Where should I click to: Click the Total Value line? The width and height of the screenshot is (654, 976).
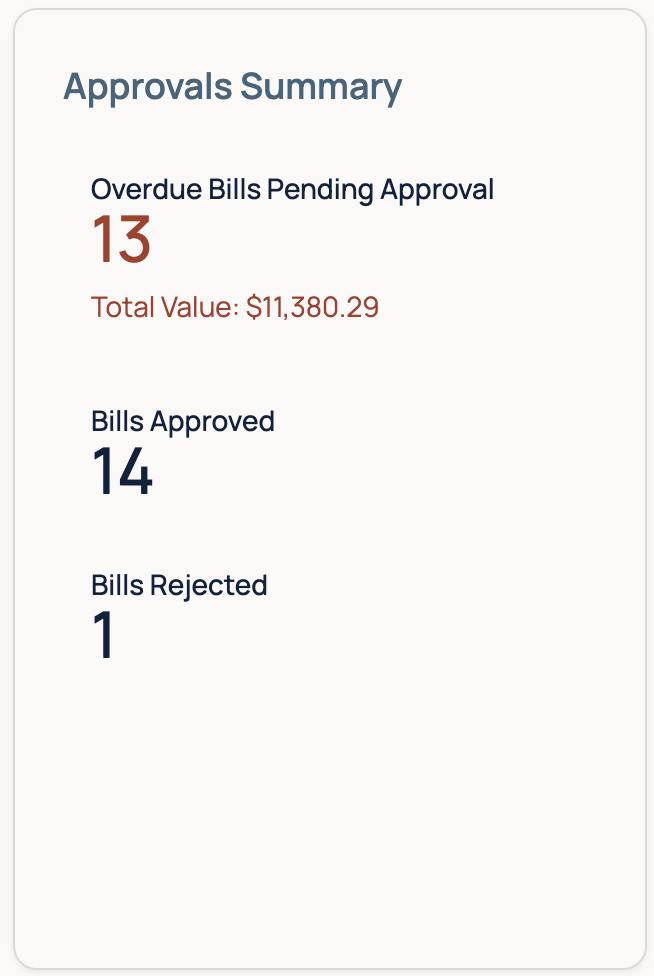click(235, 307)
